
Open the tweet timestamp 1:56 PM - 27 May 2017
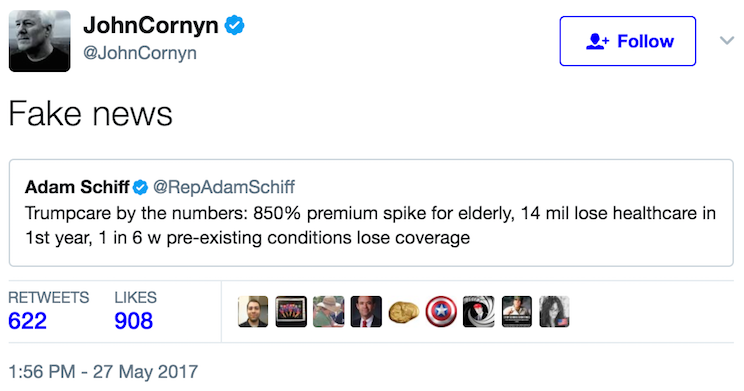click(103, 372)
